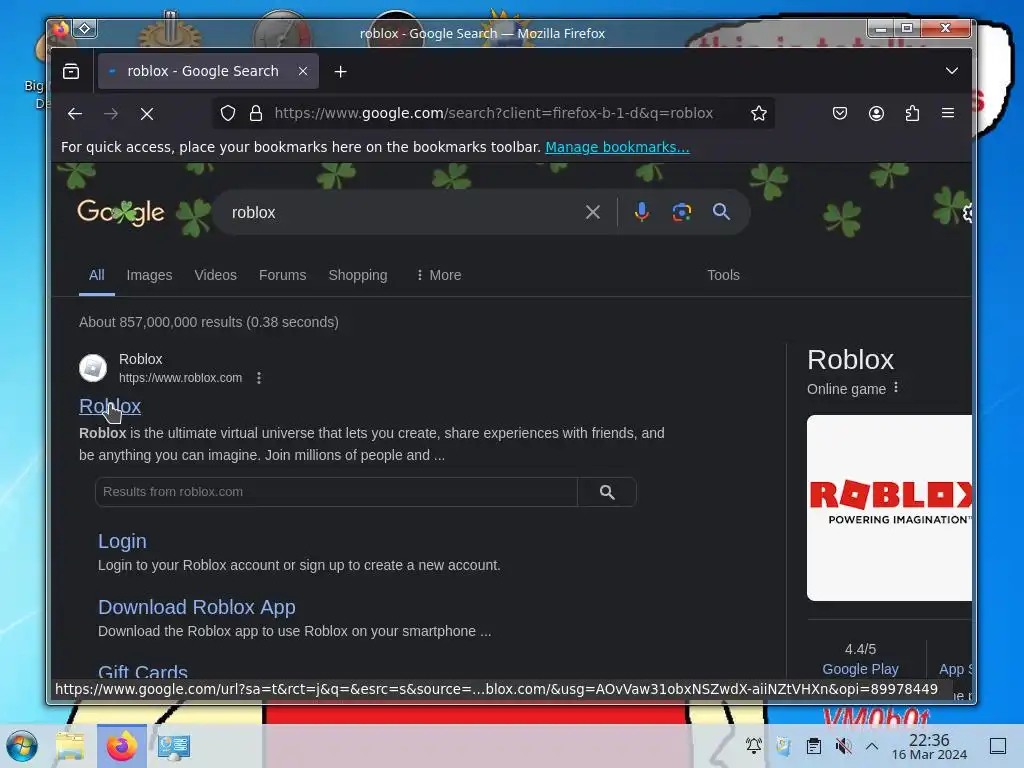Bookmark this page with the star

758,114
